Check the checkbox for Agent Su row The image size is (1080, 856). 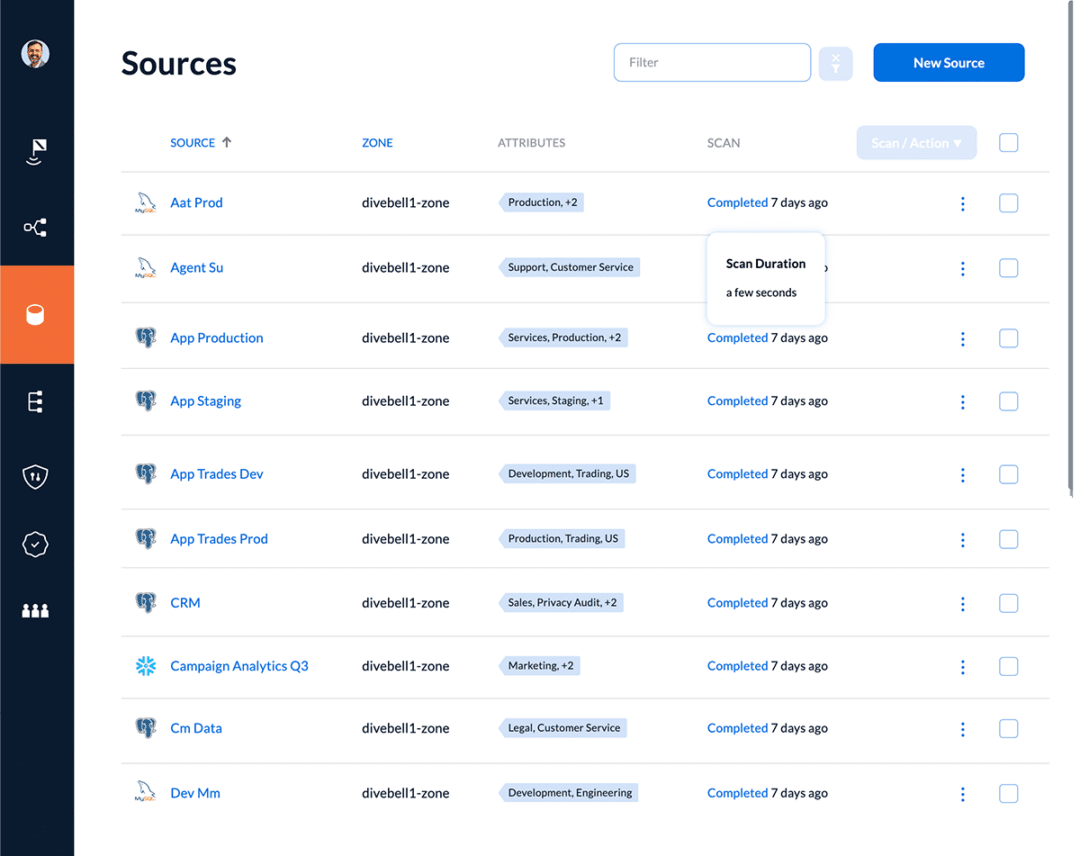coord(1008,268)
